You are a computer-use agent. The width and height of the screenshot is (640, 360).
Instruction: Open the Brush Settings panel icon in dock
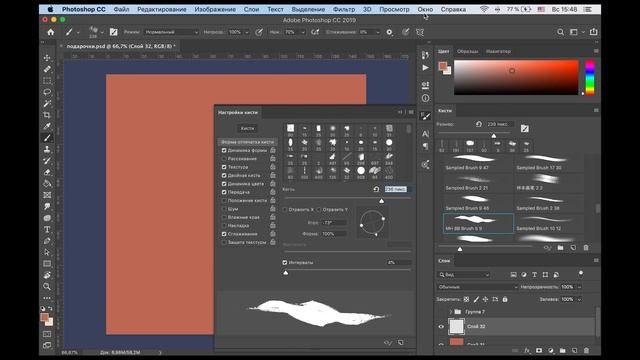click(425, 116)
